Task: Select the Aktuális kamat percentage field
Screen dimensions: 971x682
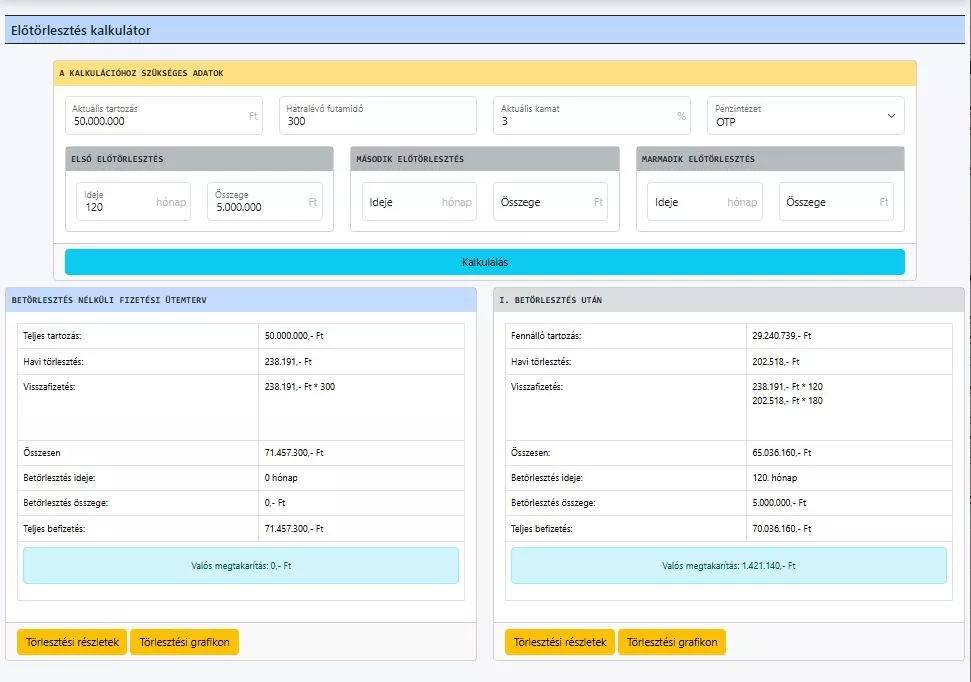Action: pyautogui.click(x=594, y=116)
